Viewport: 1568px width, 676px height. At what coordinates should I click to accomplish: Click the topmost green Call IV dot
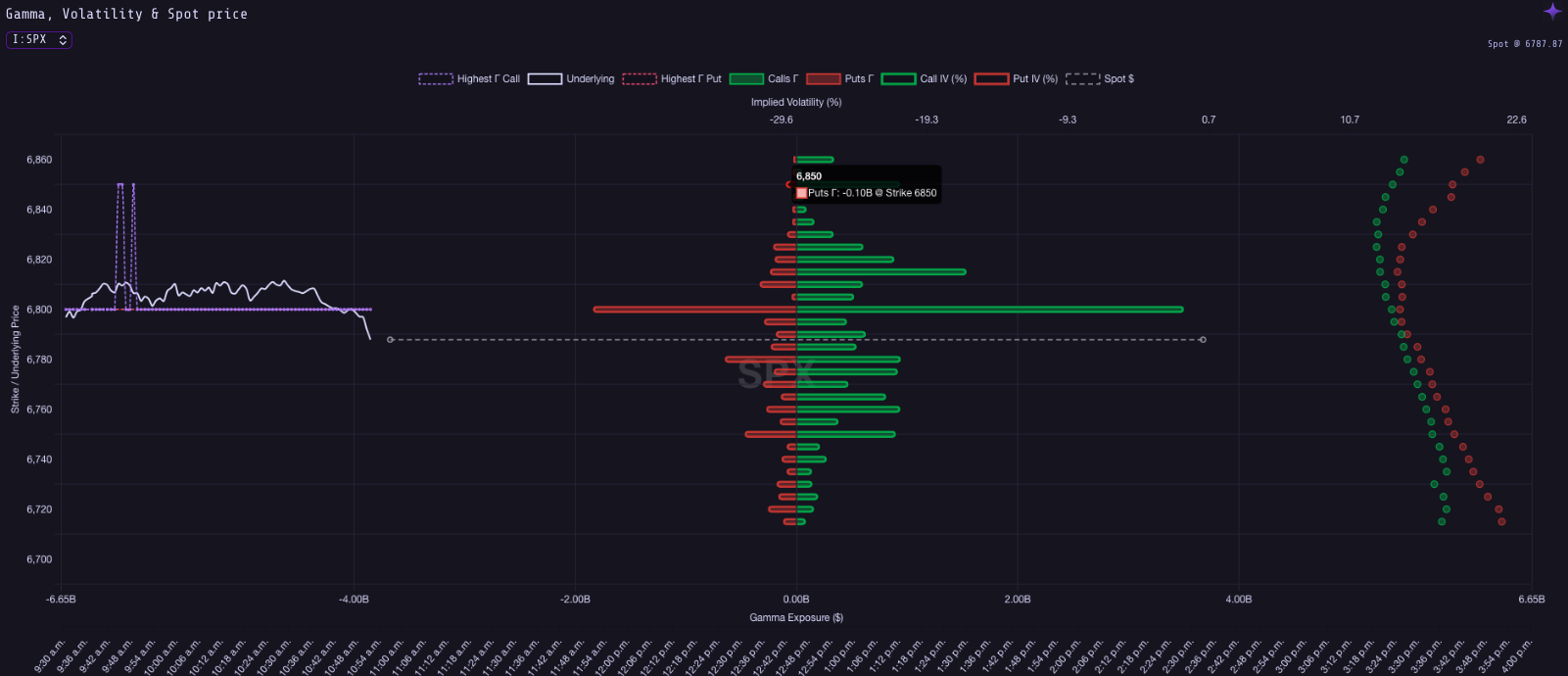click(x=1403, y=160)
